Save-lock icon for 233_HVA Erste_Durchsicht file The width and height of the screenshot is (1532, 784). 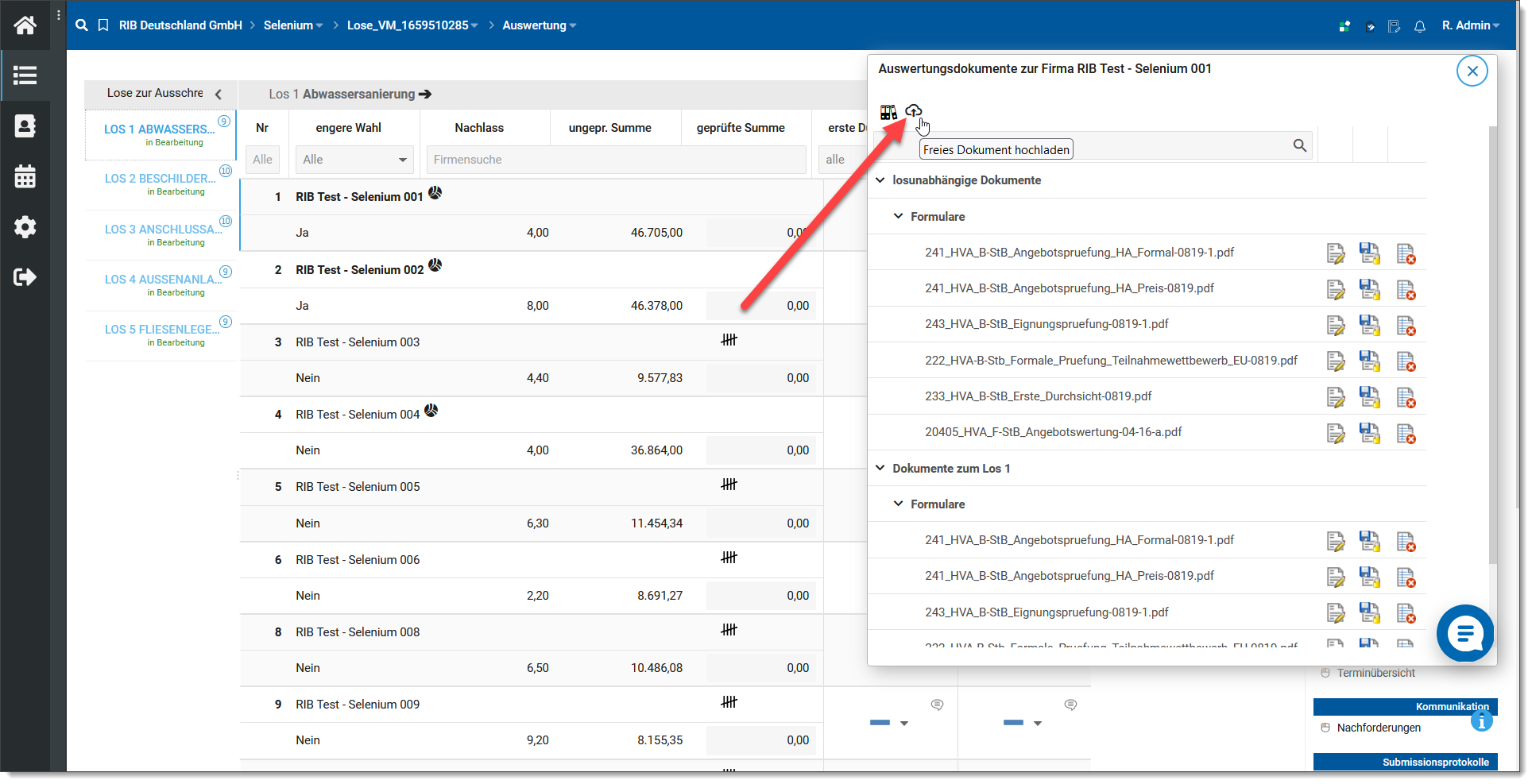coord(1370,397)
